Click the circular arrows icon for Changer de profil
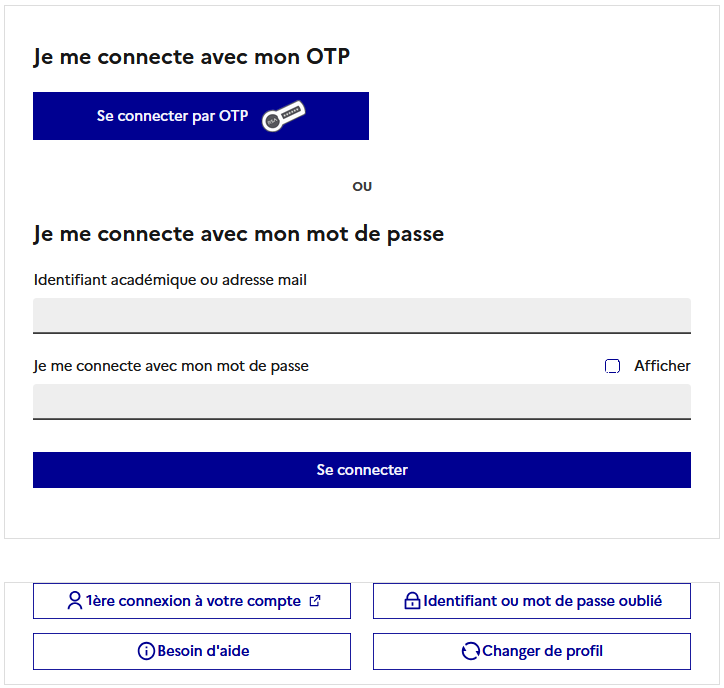Screen dimensions: 724x688 point(470,651)
